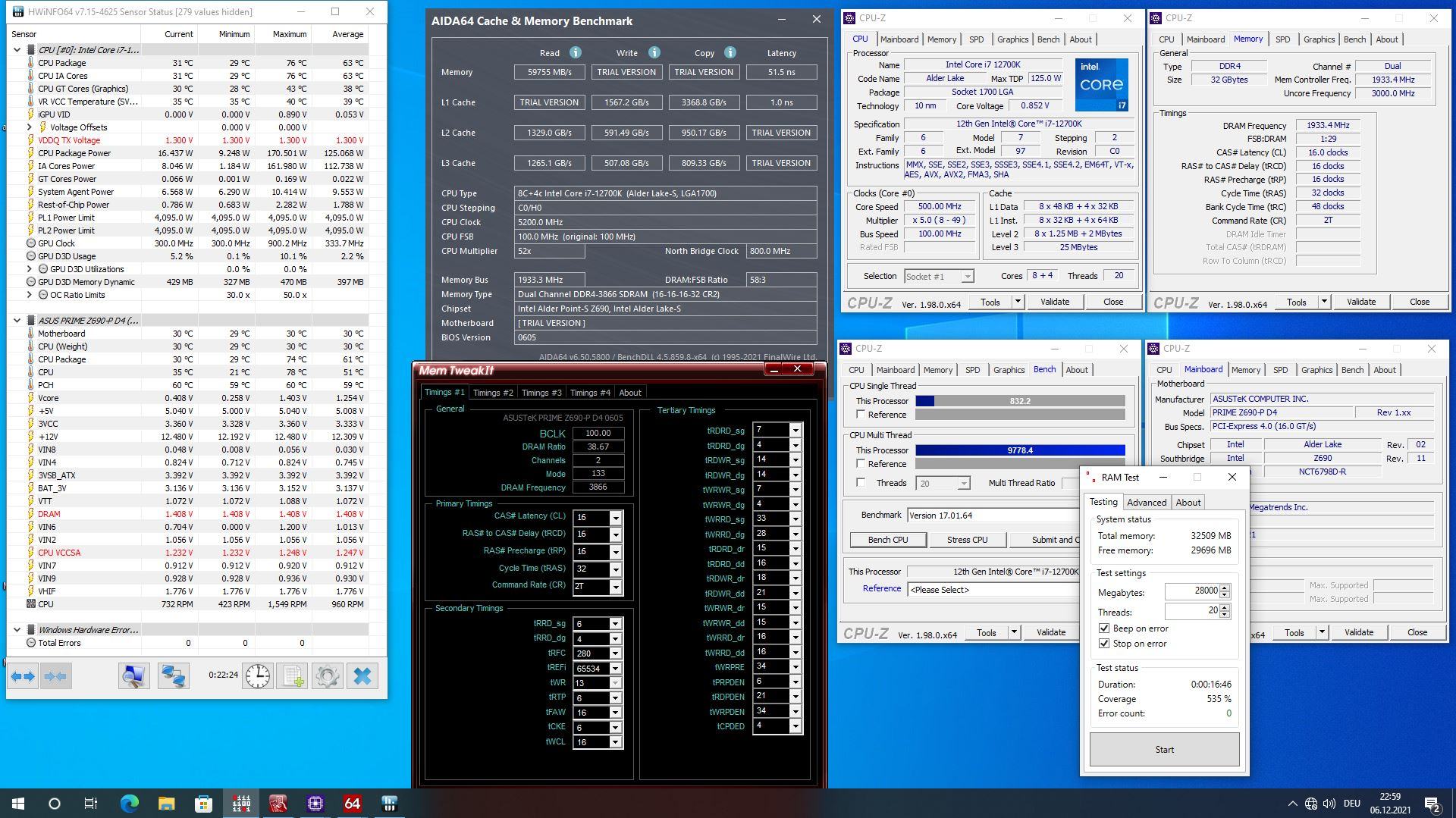Open CAS# Latency (CL) dropdown in MemTweakIt
1456x818 pixels.
(616, 518)
